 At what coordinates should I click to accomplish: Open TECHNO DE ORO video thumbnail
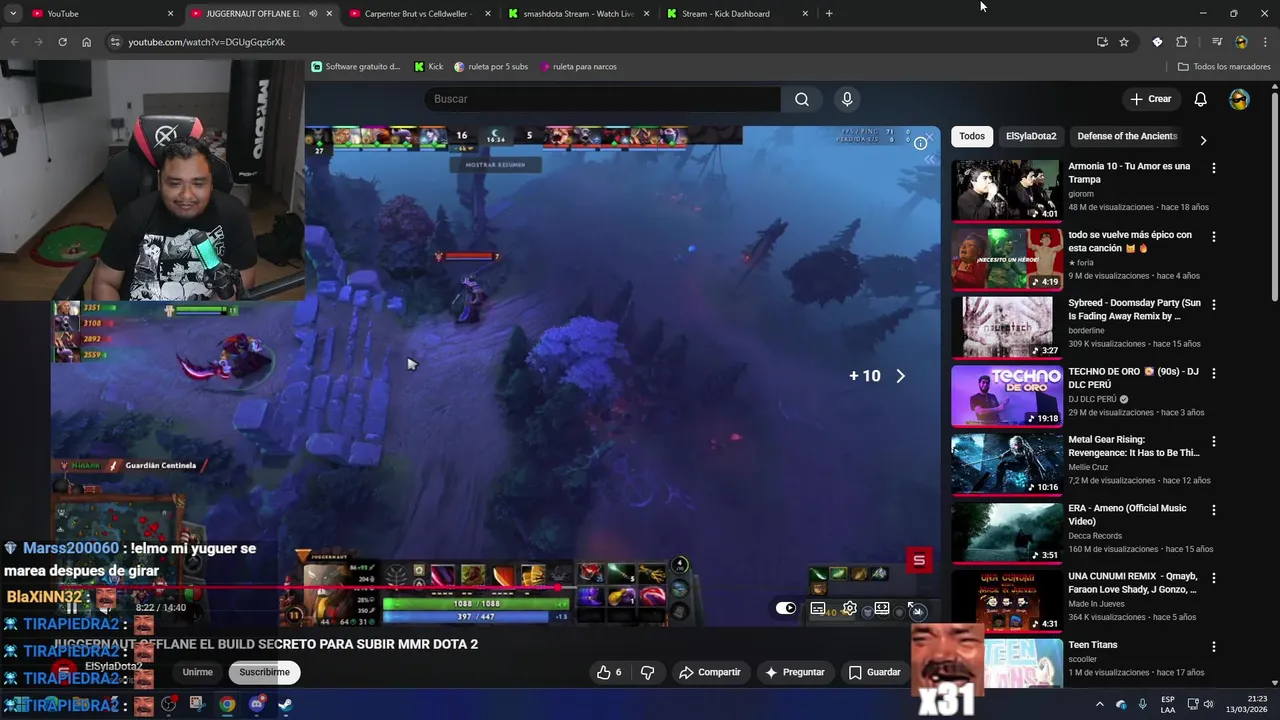pyautogui.click(x=1006, y=396)
